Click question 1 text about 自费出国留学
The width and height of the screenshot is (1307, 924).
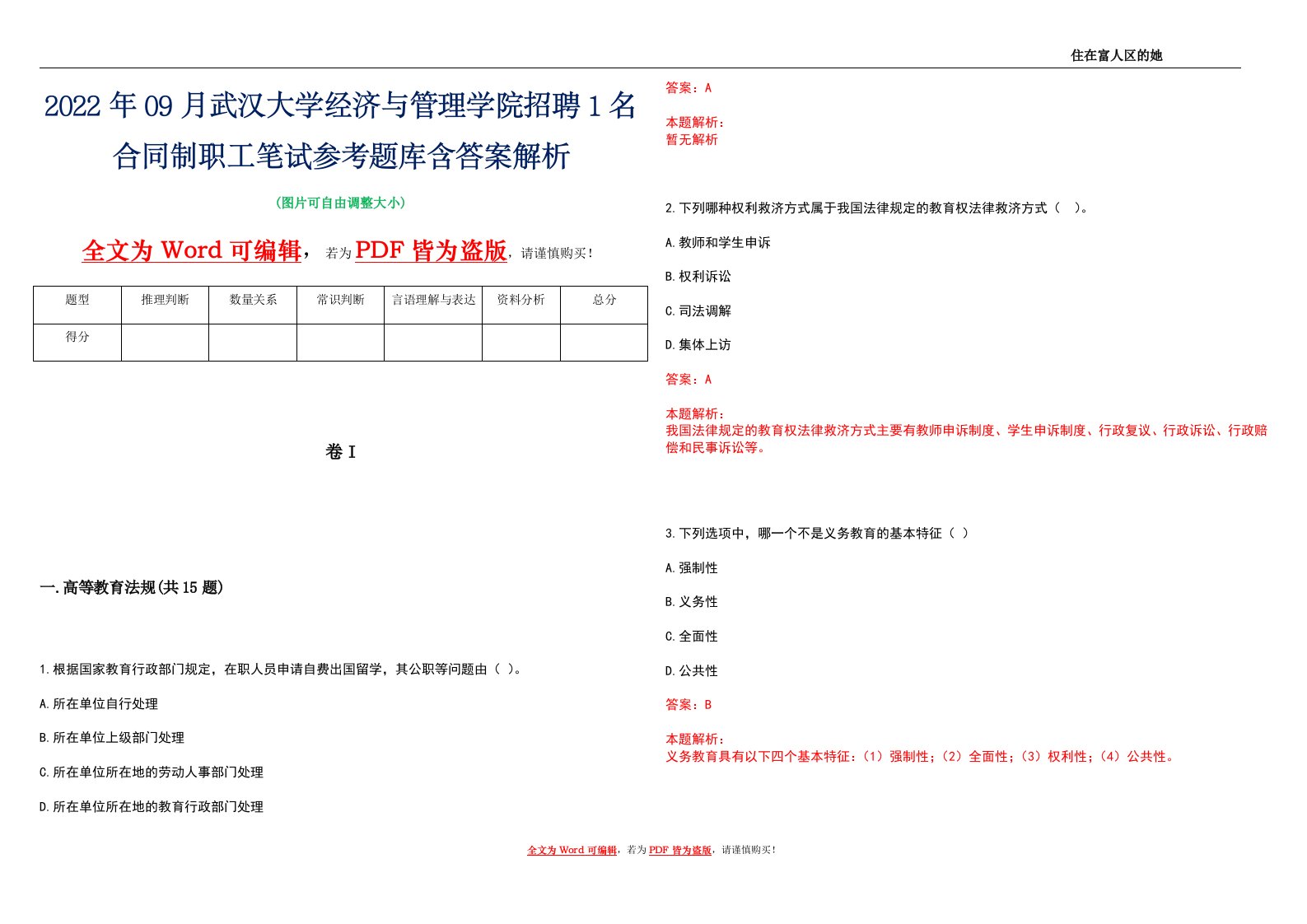click(x=282, y=670)
